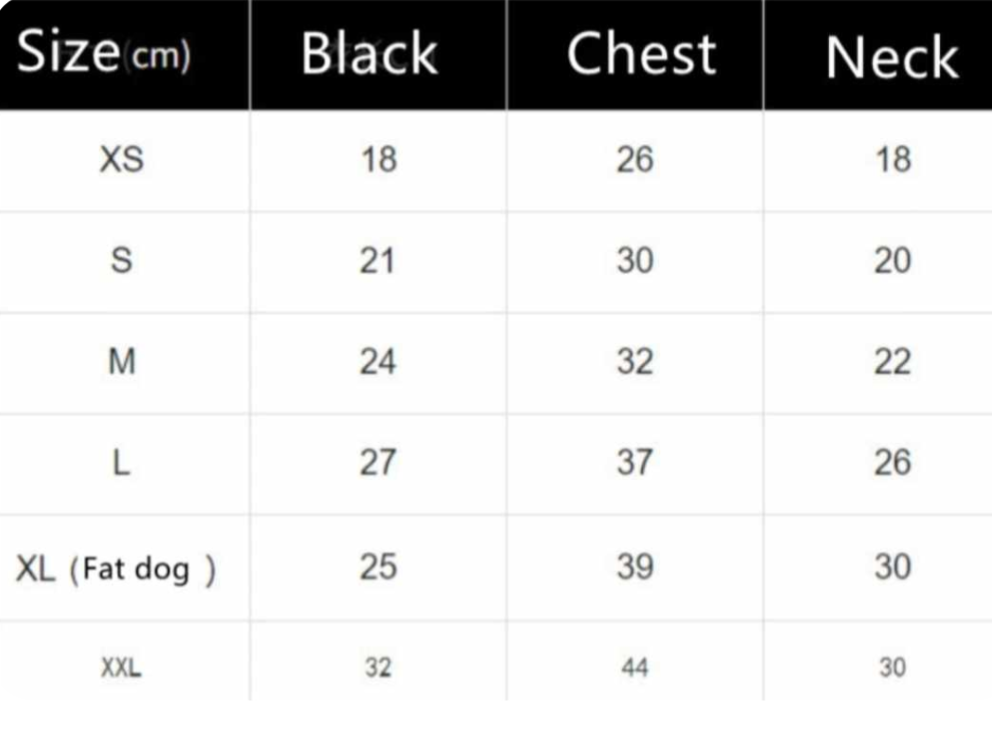Viewport: 992px width, 732px height.
Task: Click the "Size (cm)" column header
Action: click(x=103, y=54)
